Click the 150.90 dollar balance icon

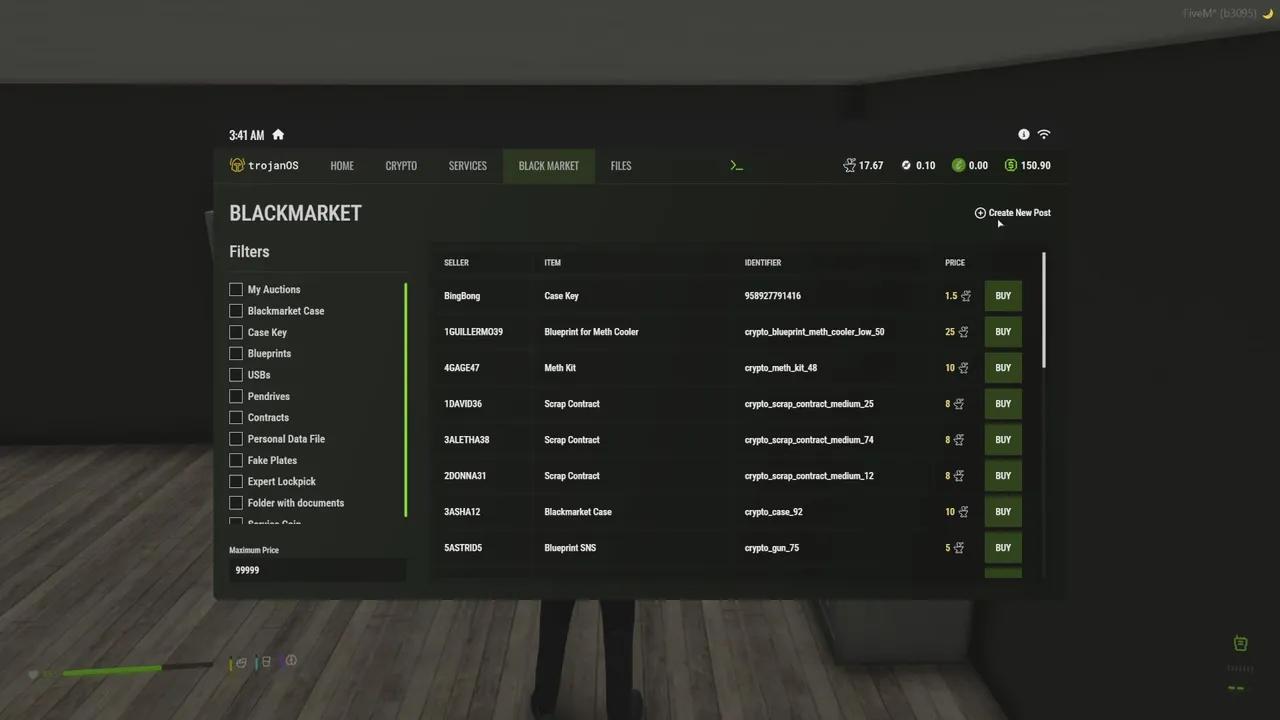[x=1011, y=165]
